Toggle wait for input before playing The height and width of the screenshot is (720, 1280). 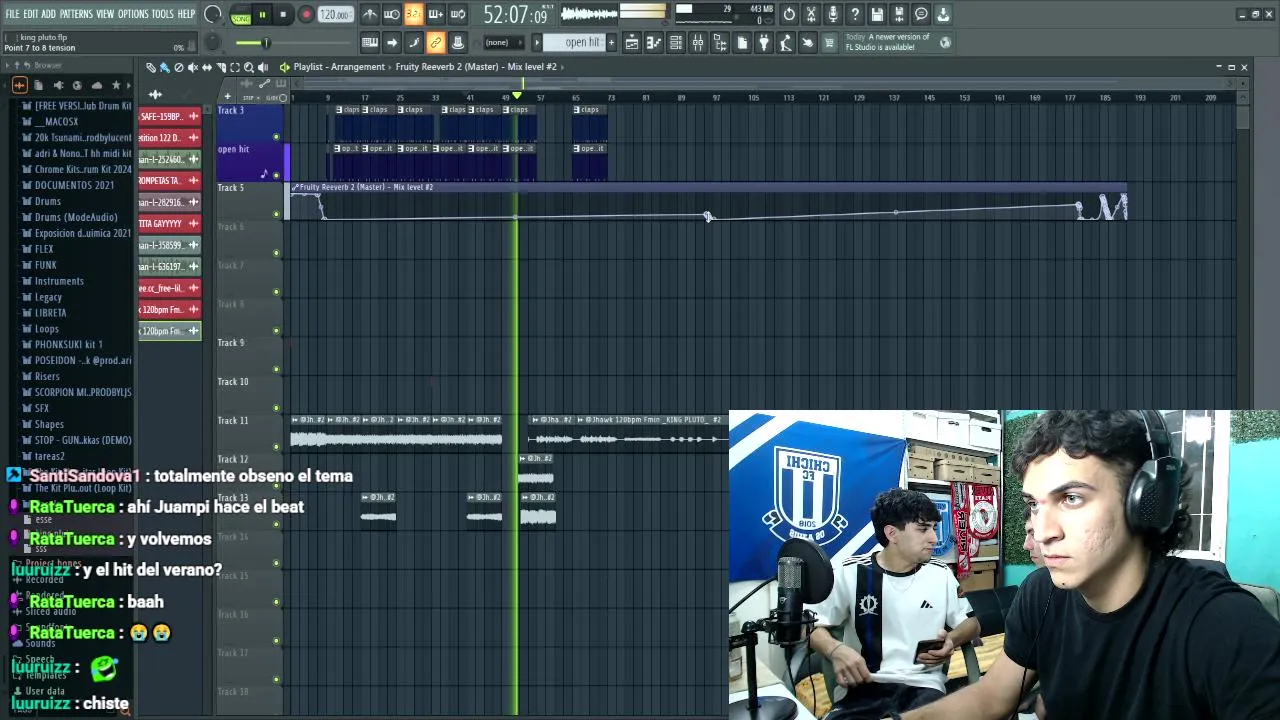point(392,14)
